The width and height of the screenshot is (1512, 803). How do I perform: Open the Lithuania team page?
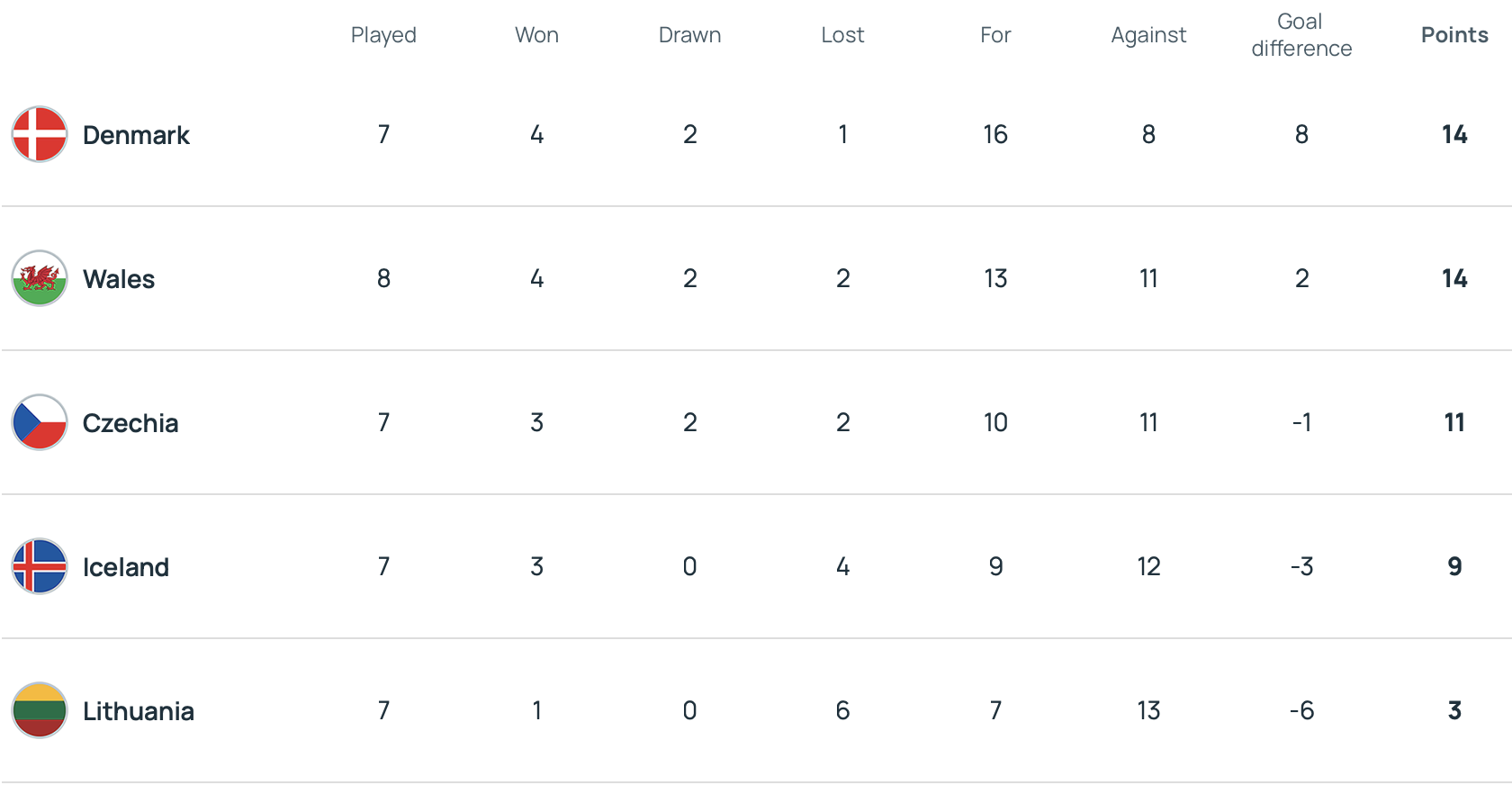point(139,711)
